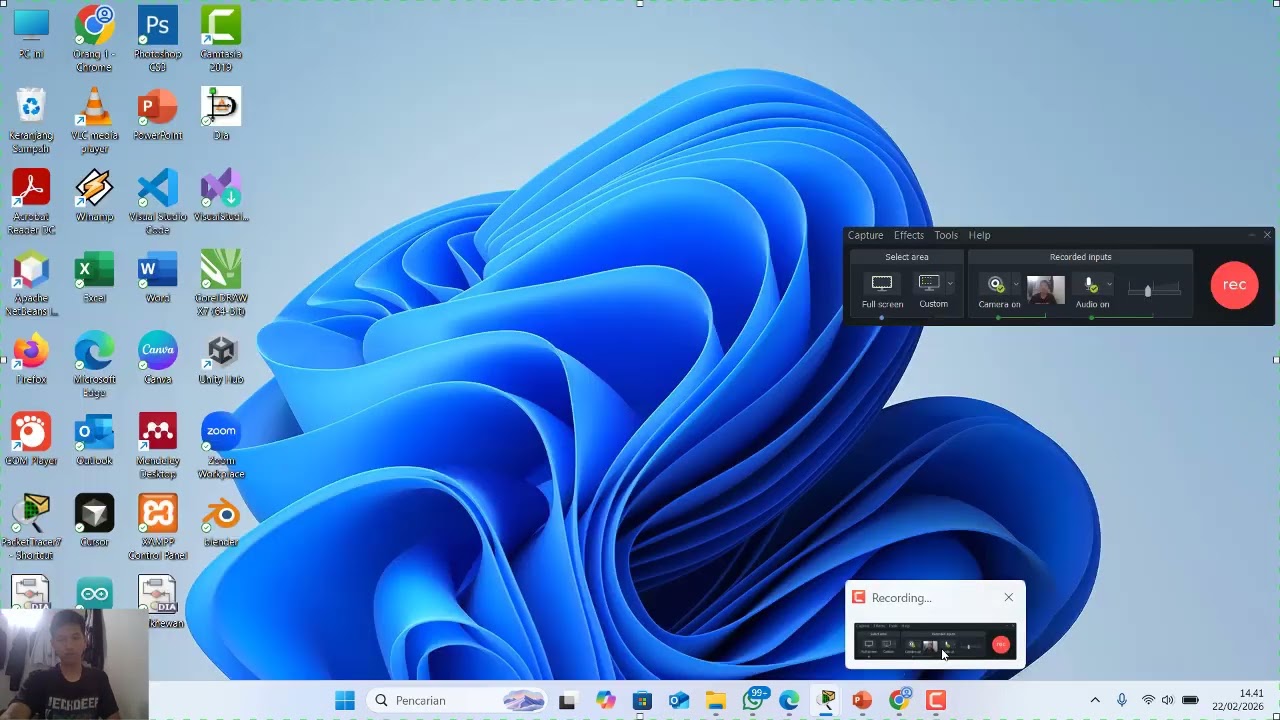
Task: Open Task View from the taskbar
Action: (x=567, y=700)
